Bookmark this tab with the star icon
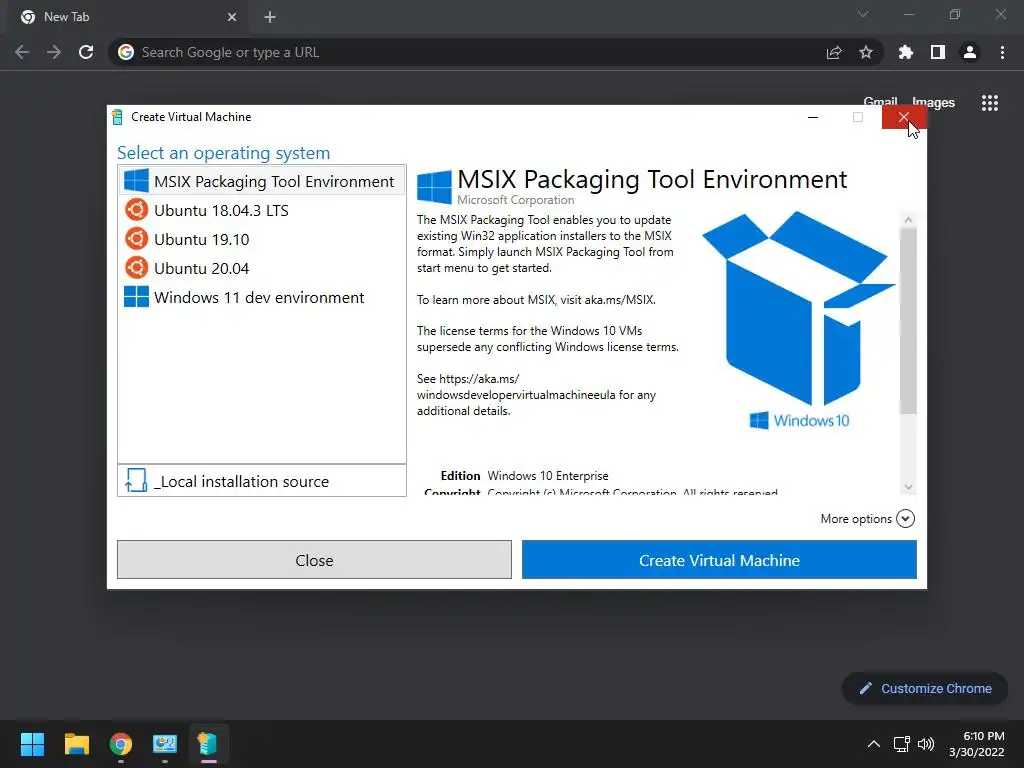The width and height of the screenshot is (1024, 768). [866, 52]
